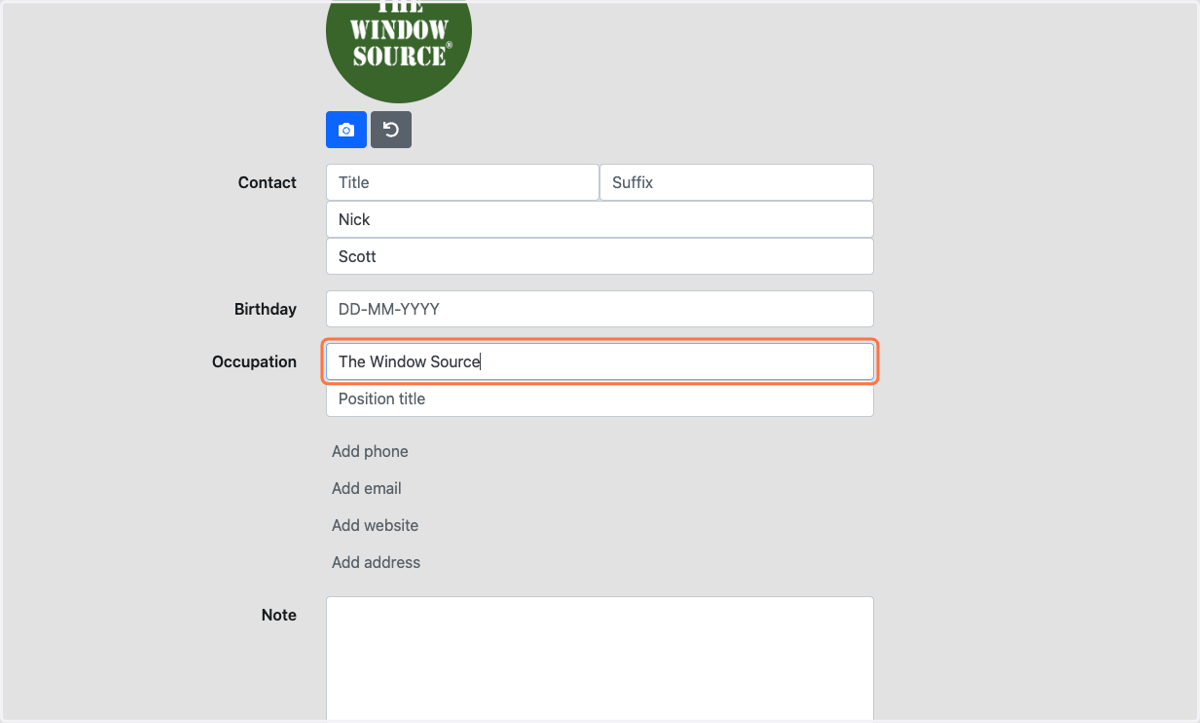1200x723 pixels.
Task: Add a phone number entry
Action: (370, 451)
